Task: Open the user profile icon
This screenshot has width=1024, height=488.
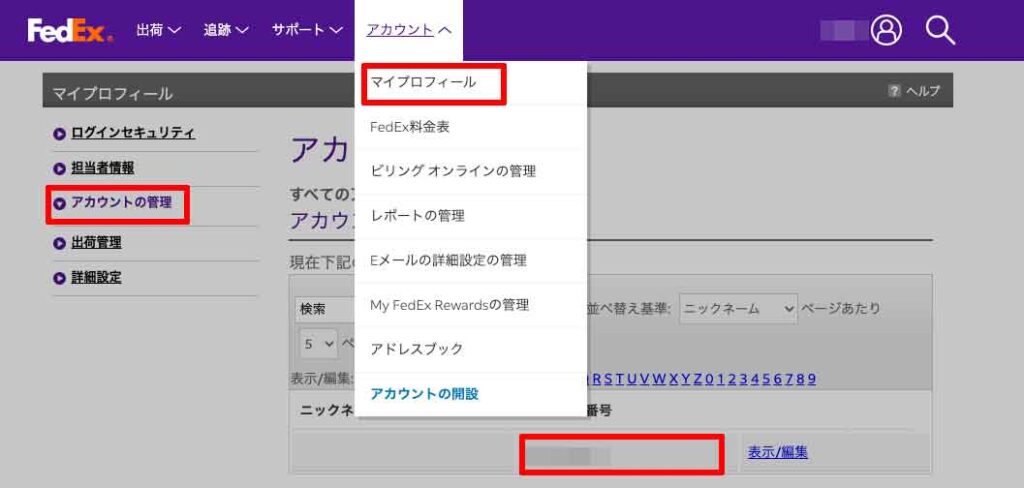Action: click(x=886, y=30)
